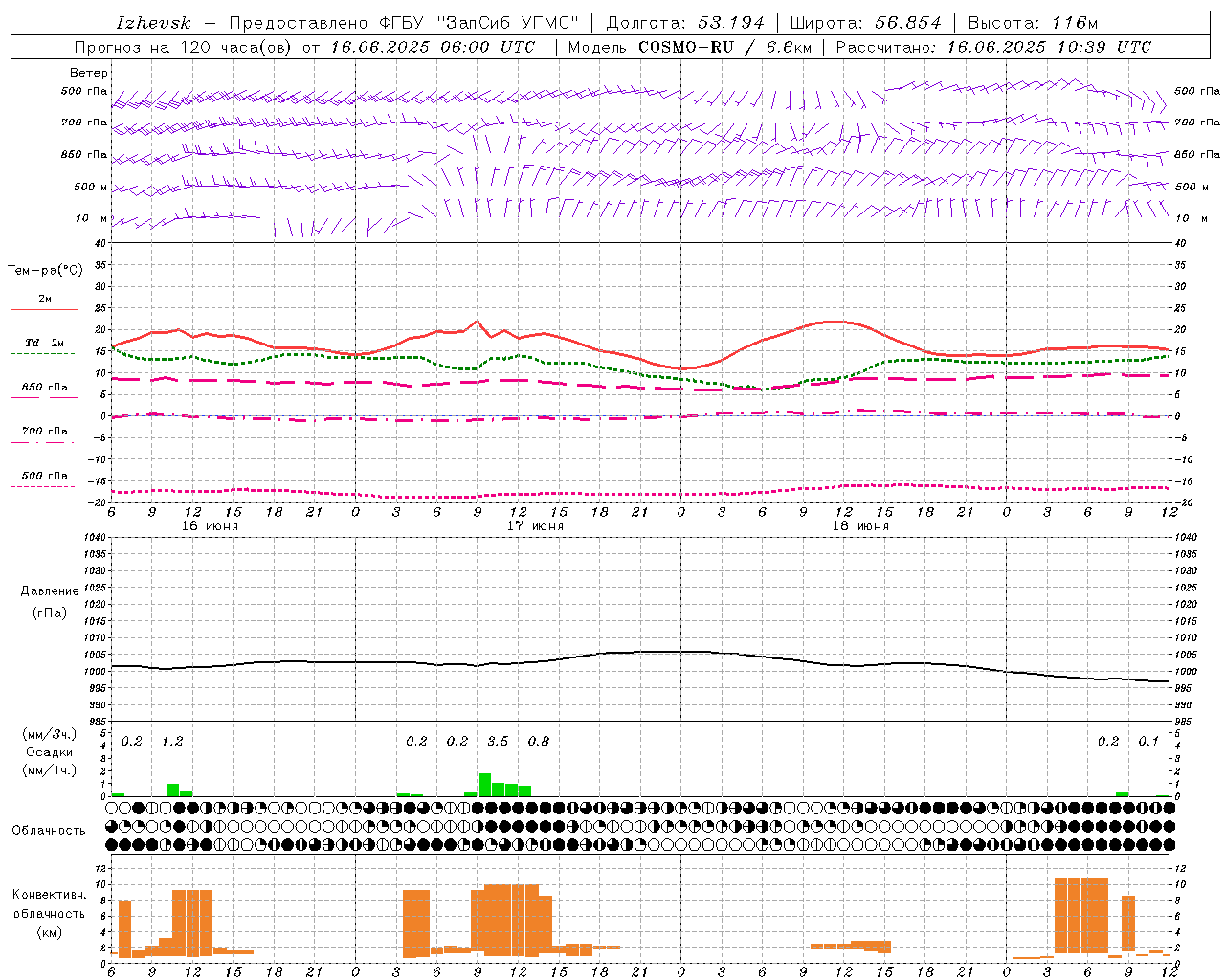Click the '3.5' precipitation amount value

coord(498,742)
